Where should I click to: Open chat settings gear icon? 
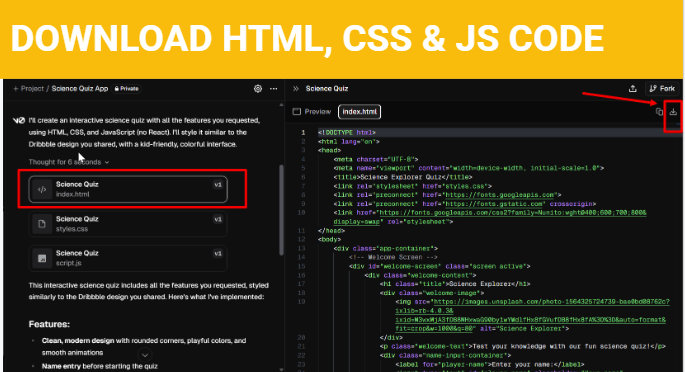[x=258, y=89]
